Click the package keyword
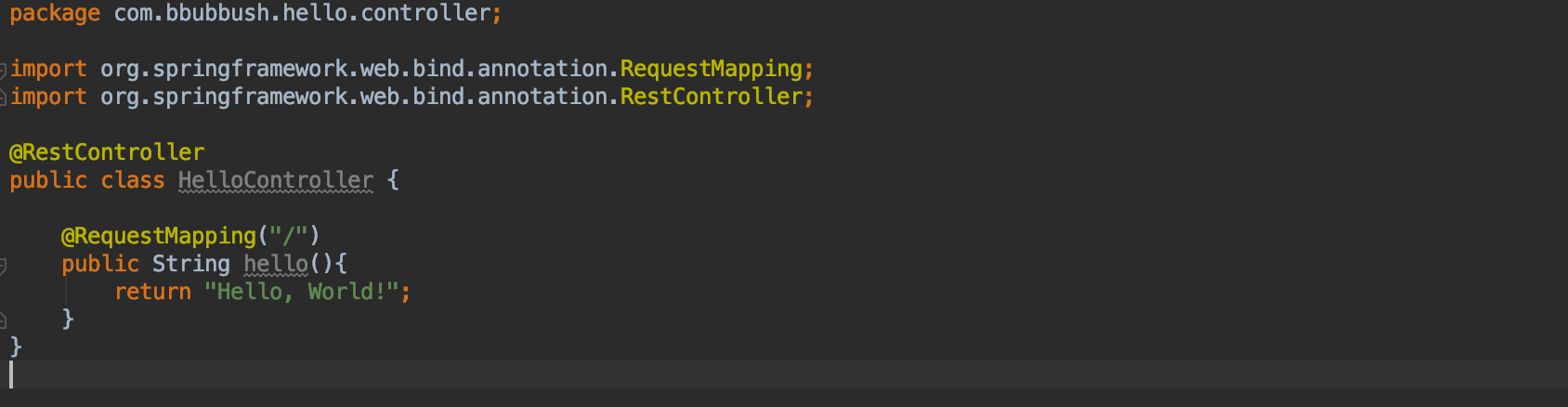The image size is (1568, 407). tap(55, 13)
